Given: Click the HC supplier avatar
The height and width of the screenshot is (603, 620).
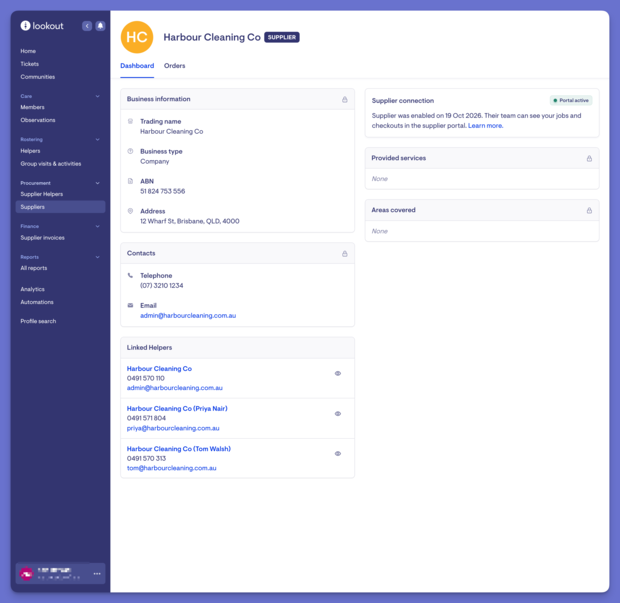Looking at the screenshot, I should (137, 37).
